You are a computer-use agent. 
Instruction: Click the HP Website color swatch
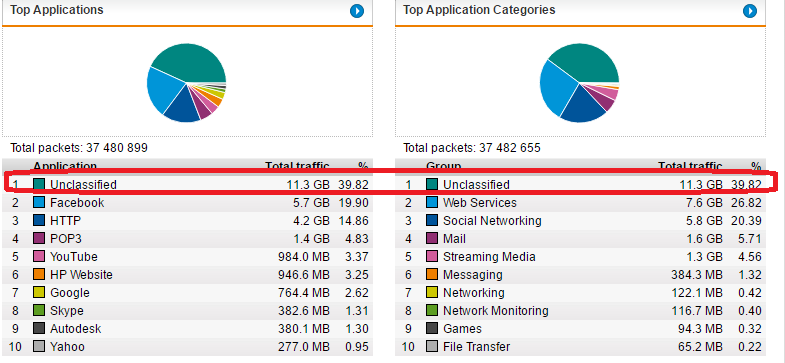coord(39,275)
